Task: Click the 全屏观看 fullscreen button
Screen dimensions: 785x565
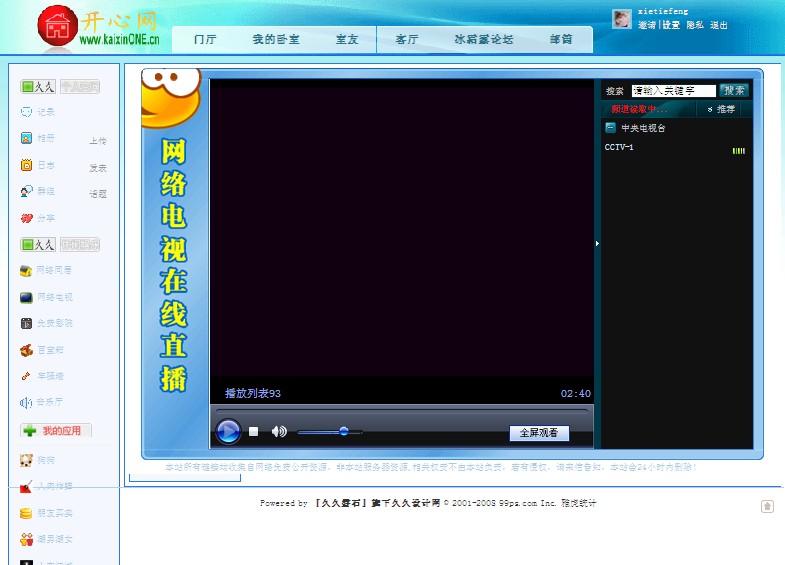Action: tap(539, 433)
